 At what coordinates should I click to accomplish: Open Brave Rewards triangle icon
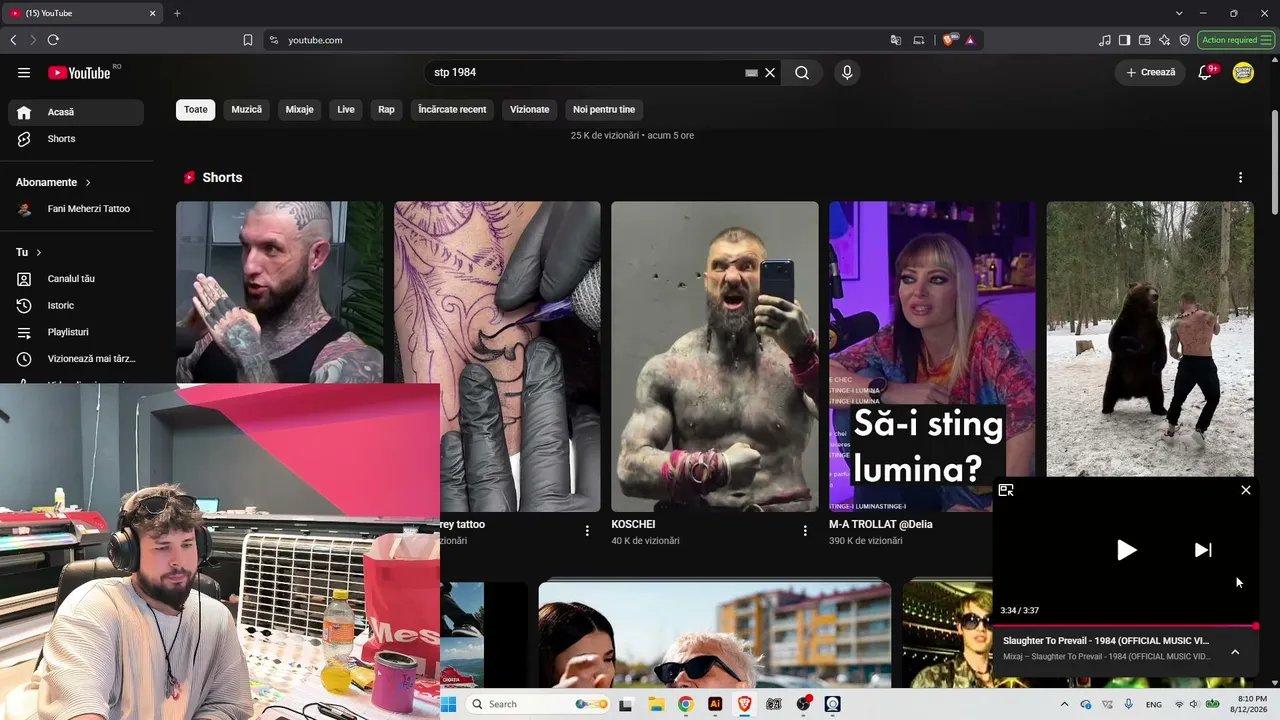click(x=970, y=40)
